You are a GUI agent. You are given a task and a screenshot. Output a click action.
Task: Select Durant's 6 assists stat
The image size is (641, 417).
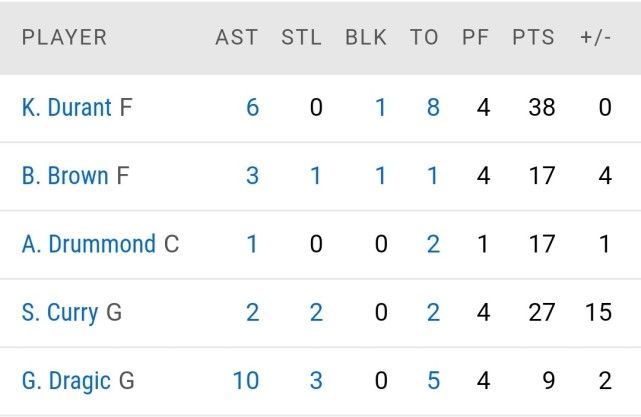coord(252,108)
